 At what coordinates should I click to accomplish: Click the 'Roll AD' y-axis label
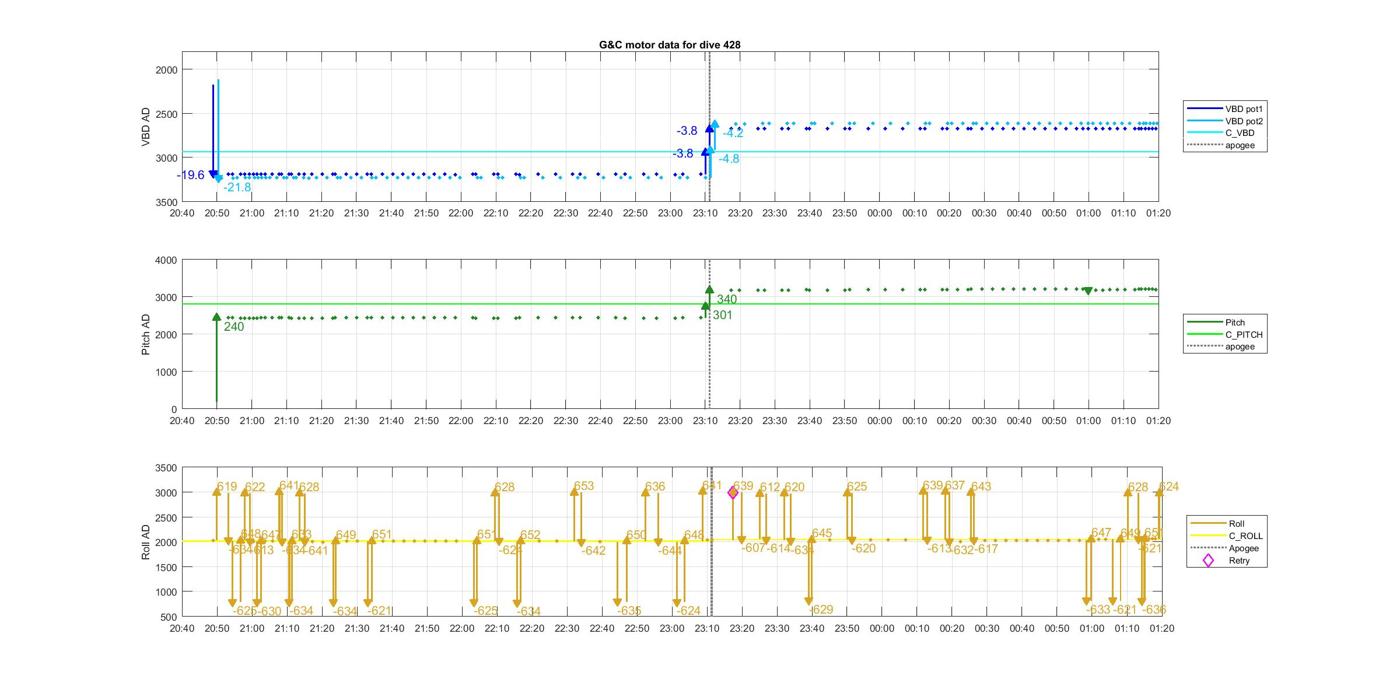[x=146, y=541]
